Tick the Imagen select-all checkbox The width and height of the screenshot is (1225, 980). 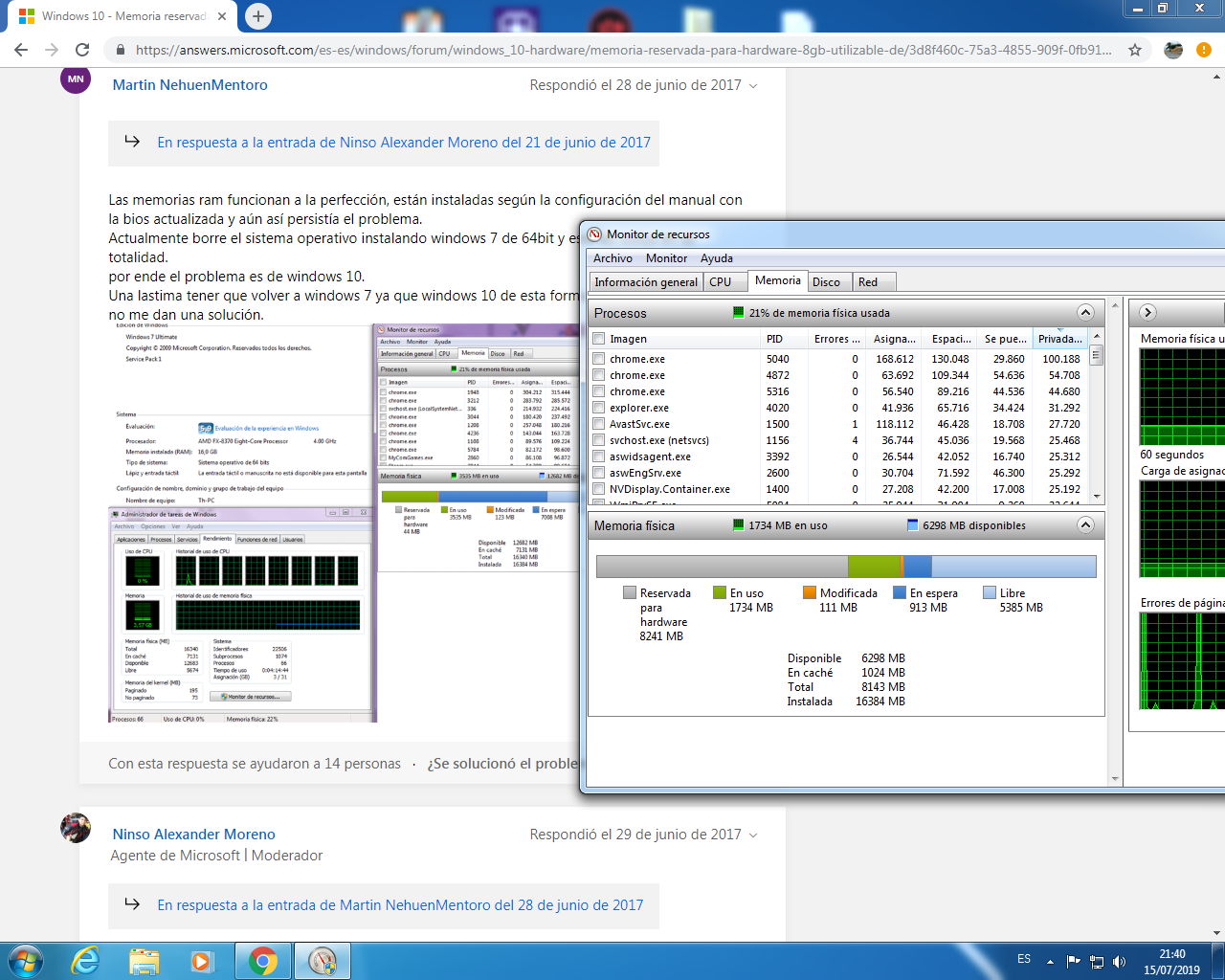[x=599, y=339]
